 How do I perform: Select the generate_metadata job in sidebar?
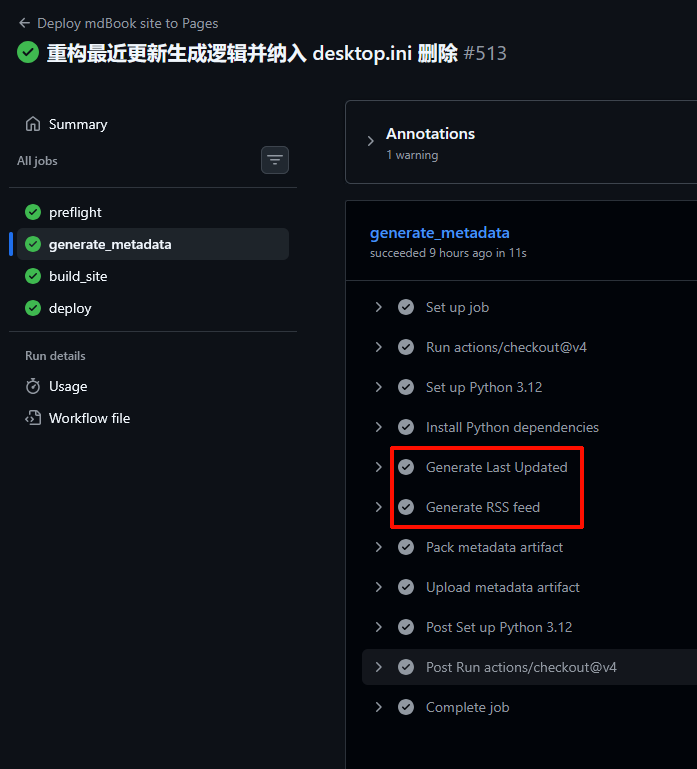coord(153,244)
